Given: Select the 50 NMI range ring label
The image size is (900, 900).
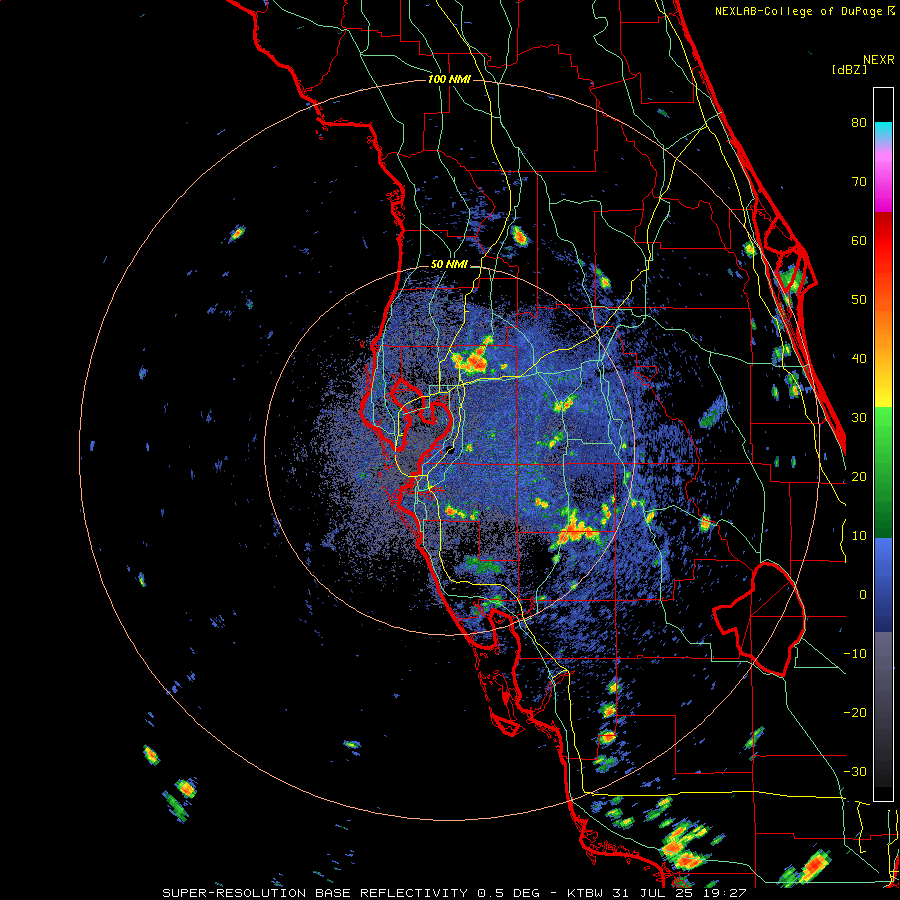Looking at the screenshot, I should click(449, 265).
